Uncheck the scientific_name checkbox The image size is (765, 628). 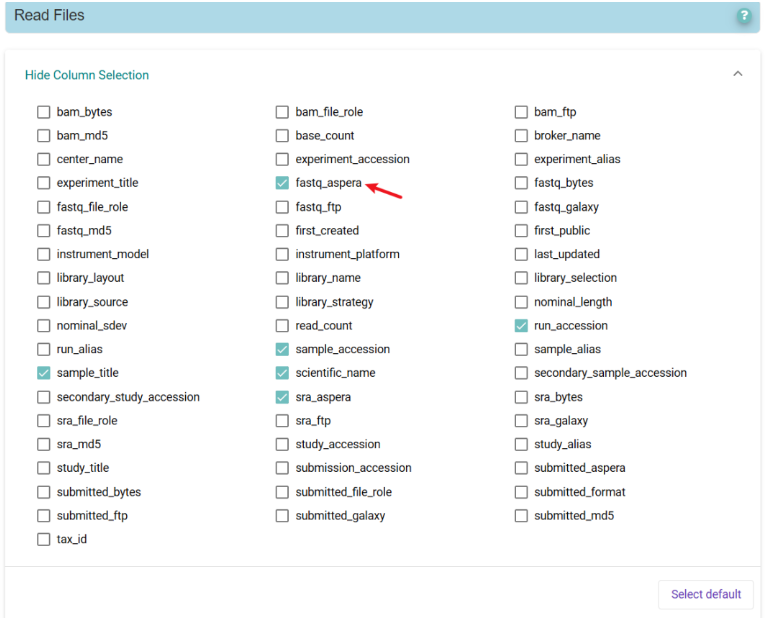click(282, 373)
